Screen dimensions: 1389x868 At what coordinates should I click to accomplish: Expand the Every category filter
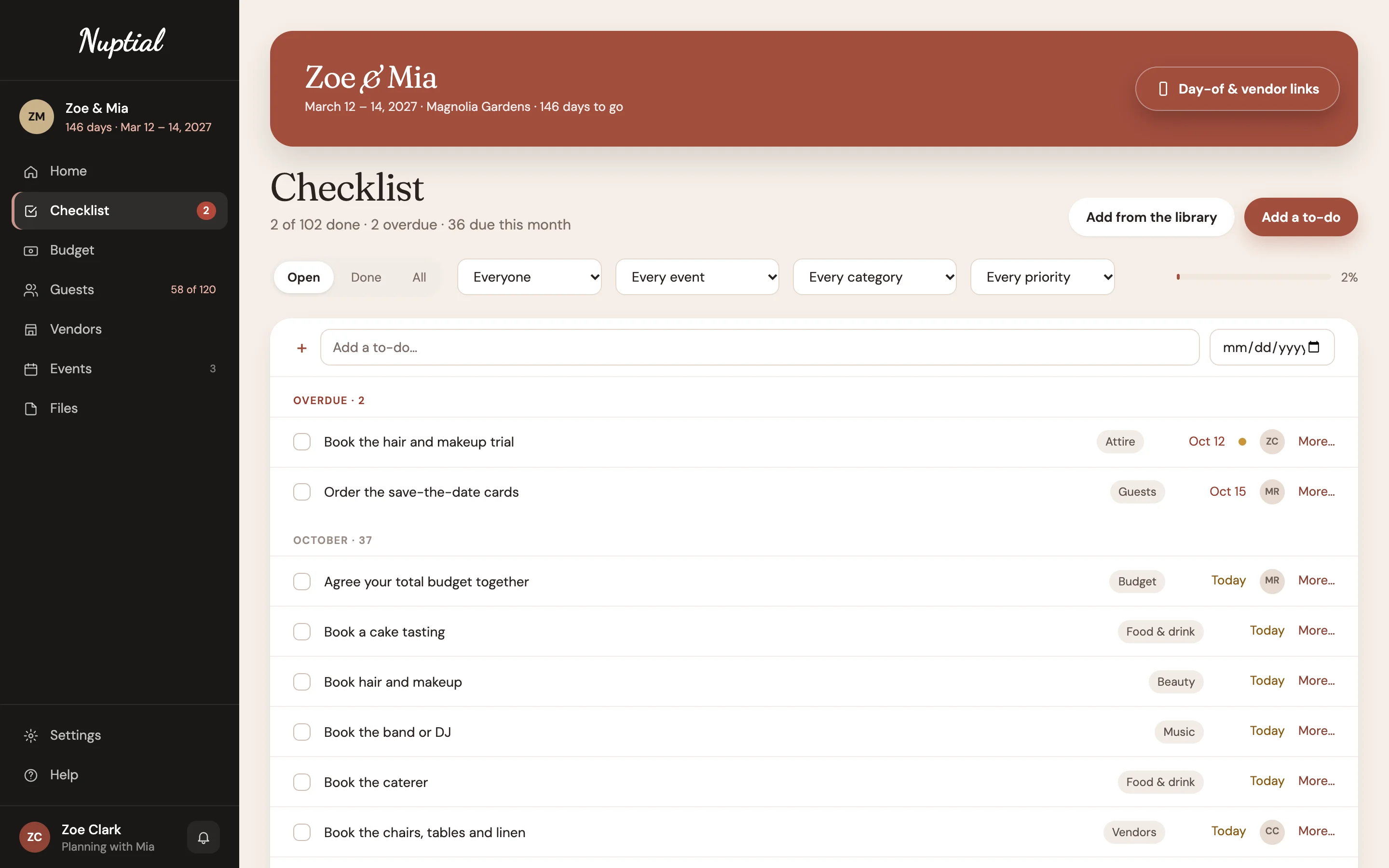click(874, 277)
